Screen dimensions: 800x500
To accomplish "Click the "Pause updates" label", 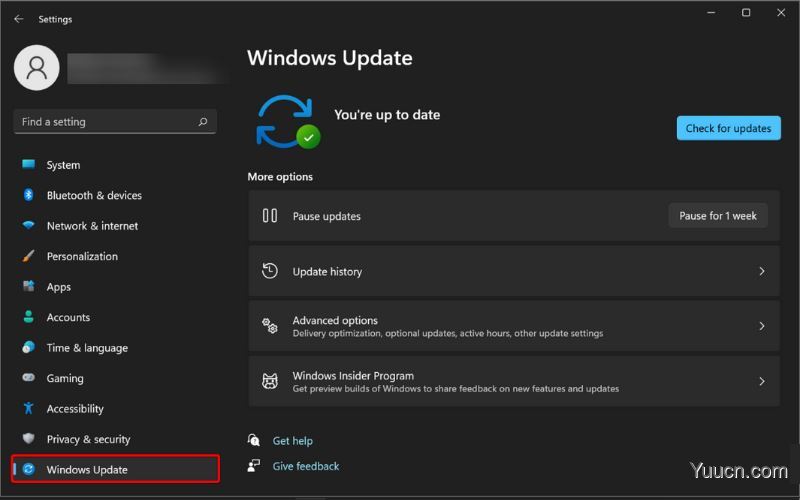I will [x=327, y=216].
